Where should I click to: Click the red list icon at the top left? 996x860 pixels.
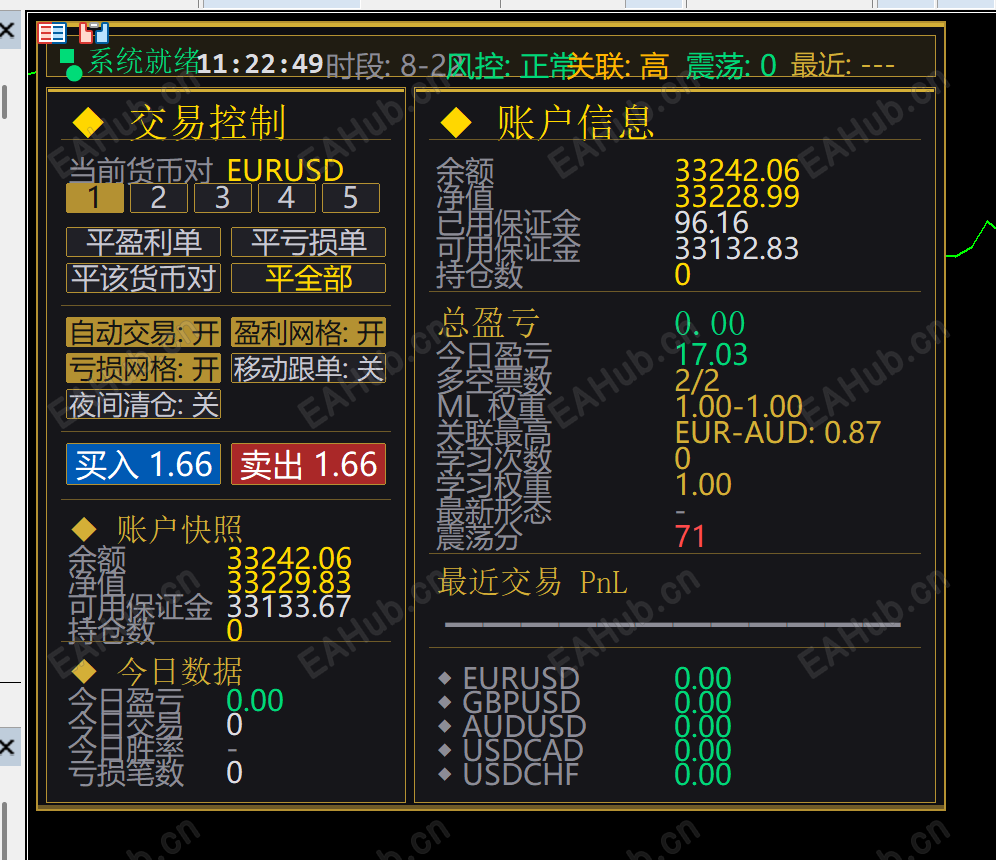click(x=51, y=32)
